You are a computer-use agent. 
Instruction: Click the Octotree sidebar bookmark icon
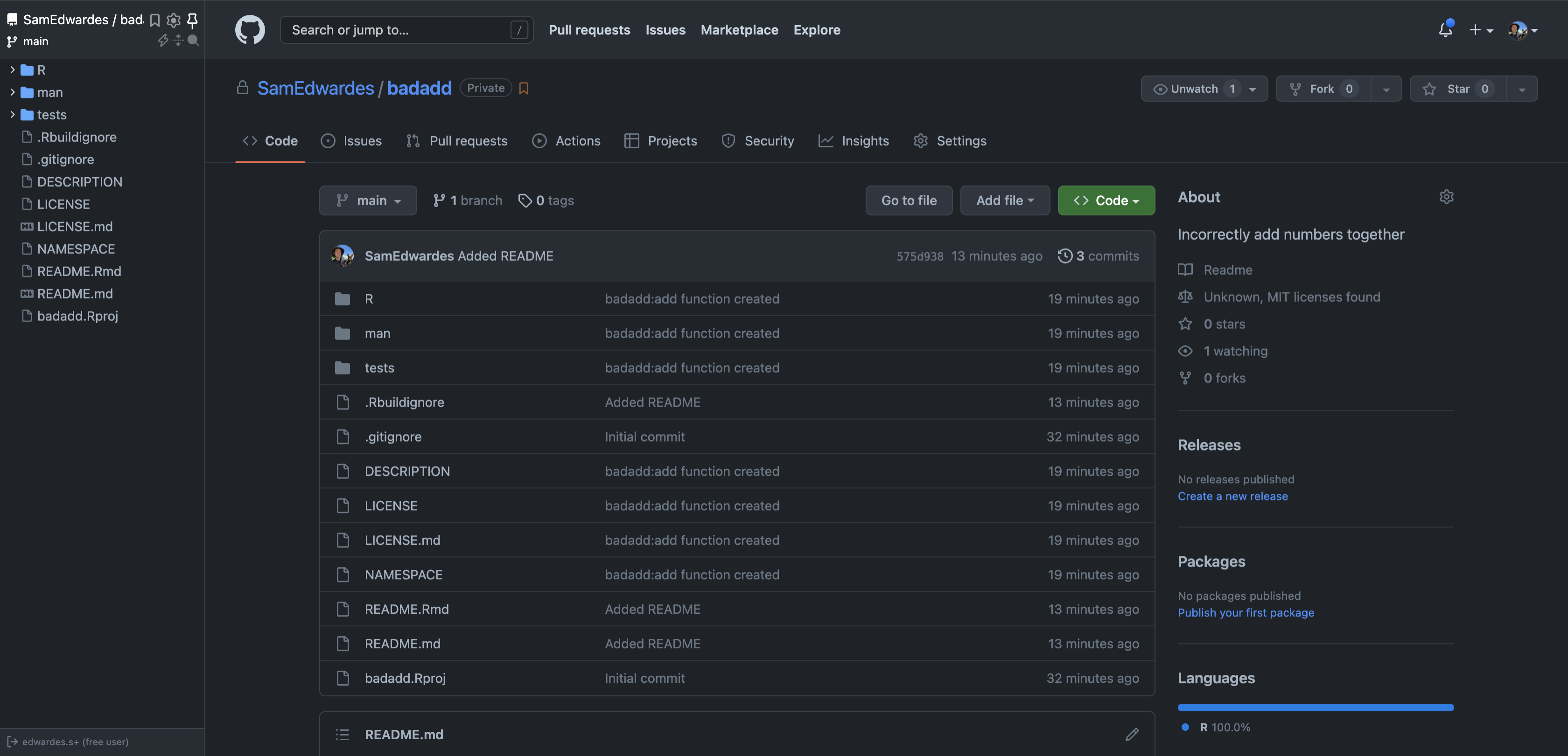pos(154,20)
